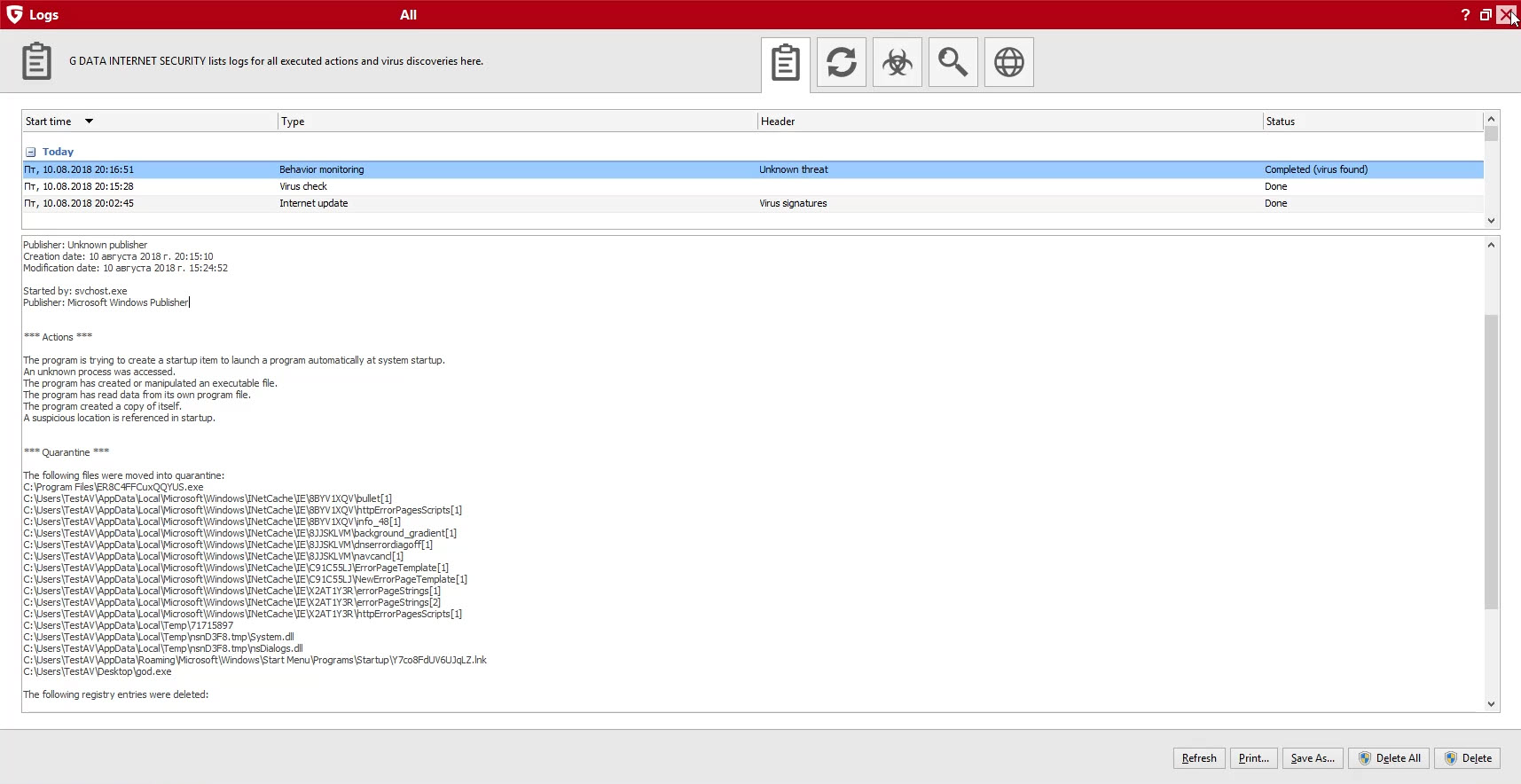The height and width of the screenshot is (784, 1521).
Task: Select the Internet update log entry
Action: tap(752, 203)
